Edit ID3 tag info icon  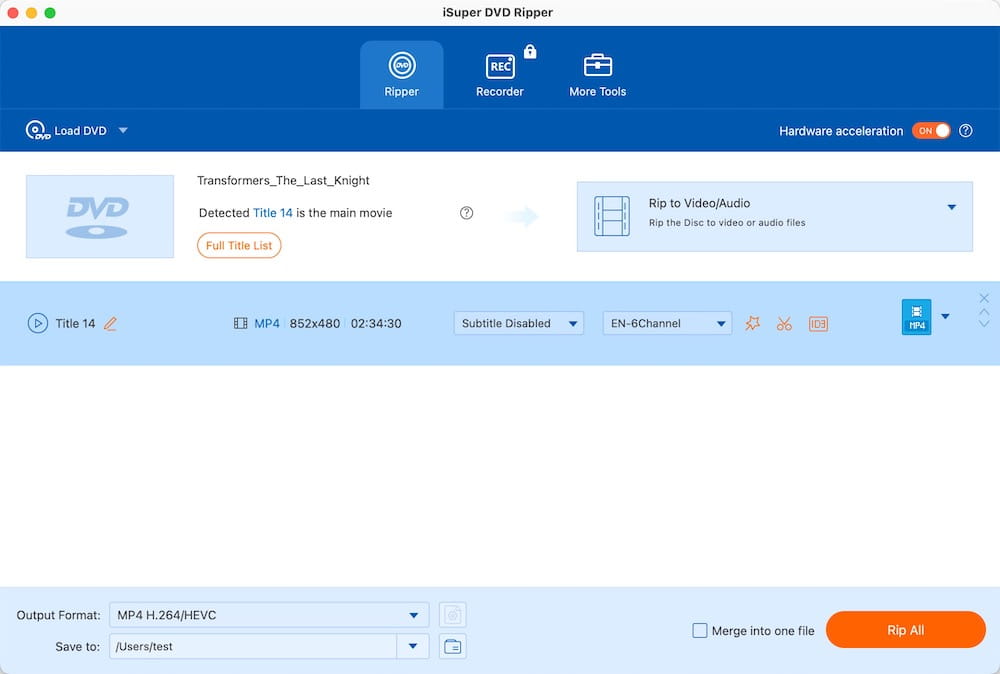818,324
